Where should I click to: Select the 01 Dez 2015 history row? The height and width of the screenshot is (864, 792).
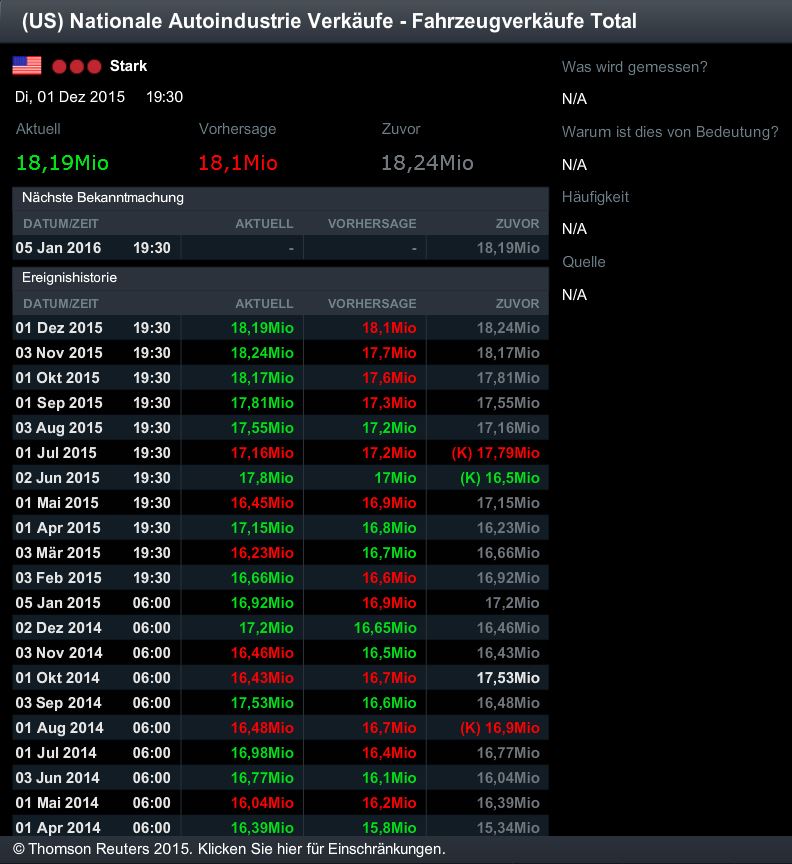(x=280, y=328)
